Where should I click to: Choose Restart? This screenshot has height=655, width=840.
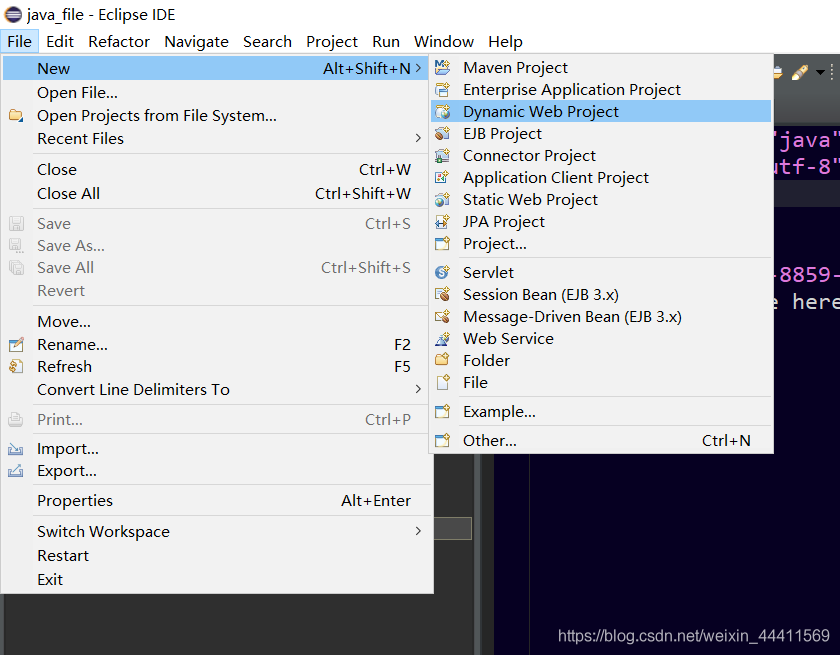click(x=217, y=555)
